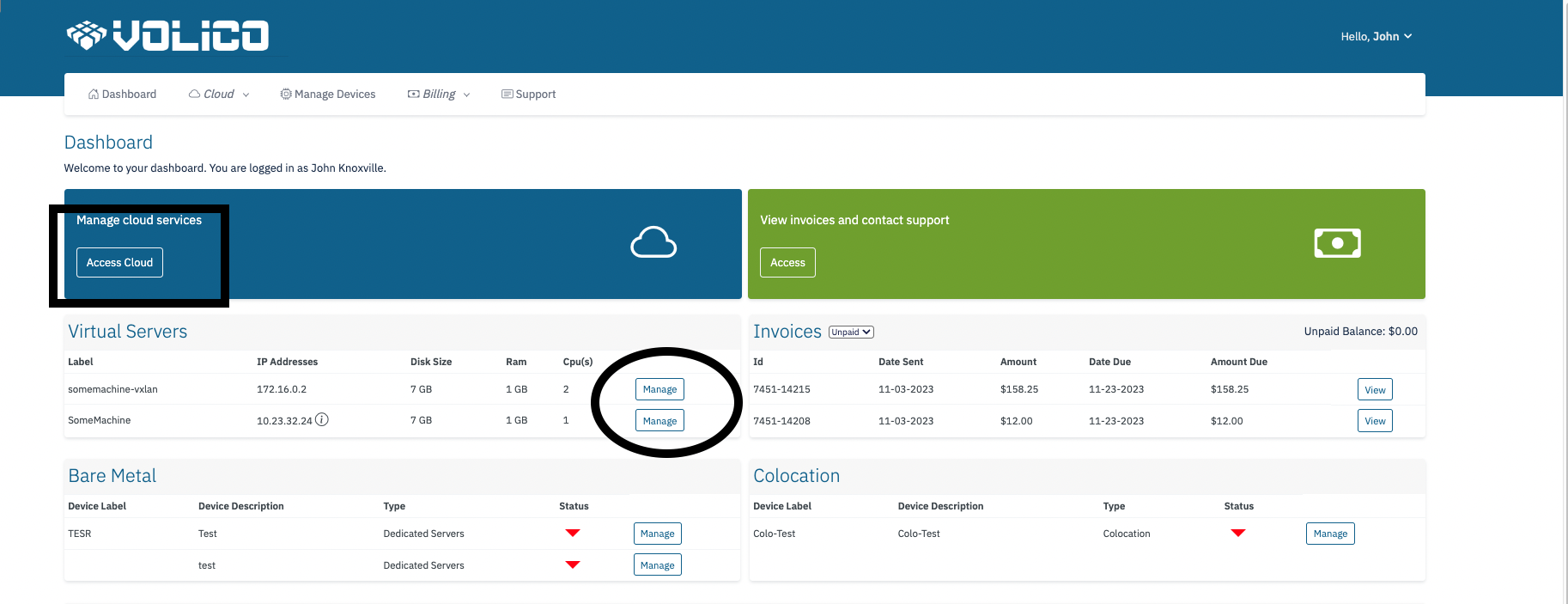Manage the somemachine-vxlan virtual server

[659, 389]
